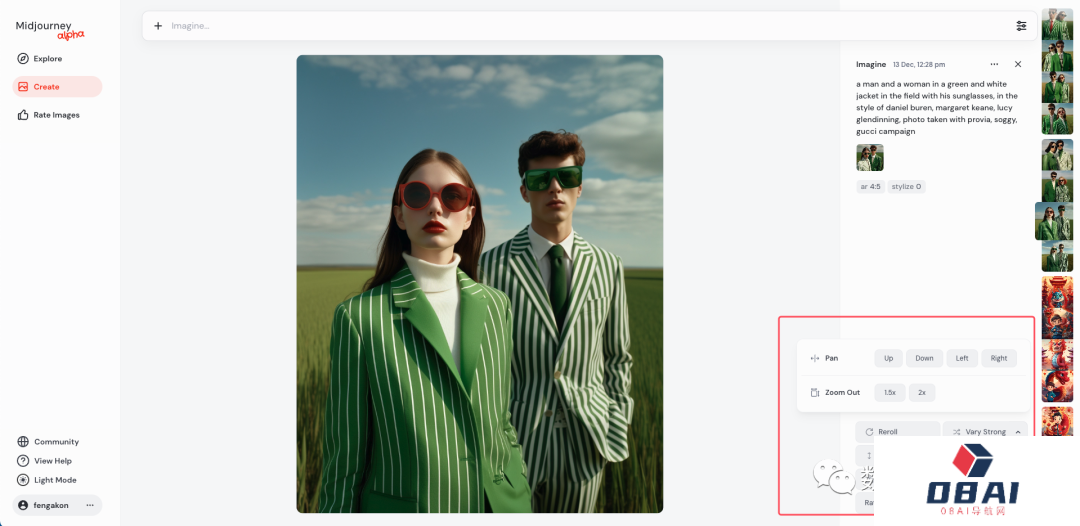Click the Pan Up button
The width and height of the screenshot is (1080, 526).
[889, 358]
